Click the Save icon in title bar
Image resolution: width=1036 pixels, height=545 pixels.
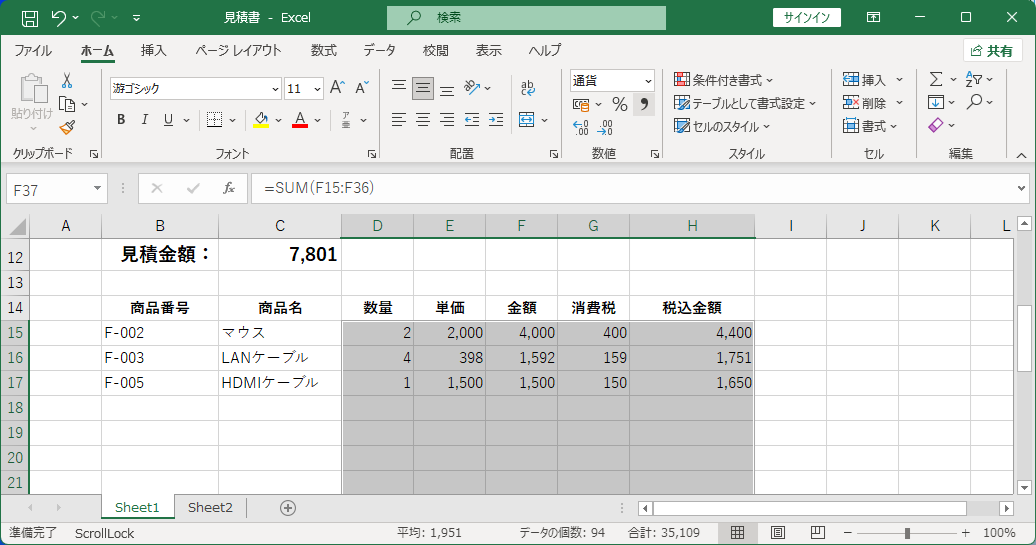click(x=30, y=18)
